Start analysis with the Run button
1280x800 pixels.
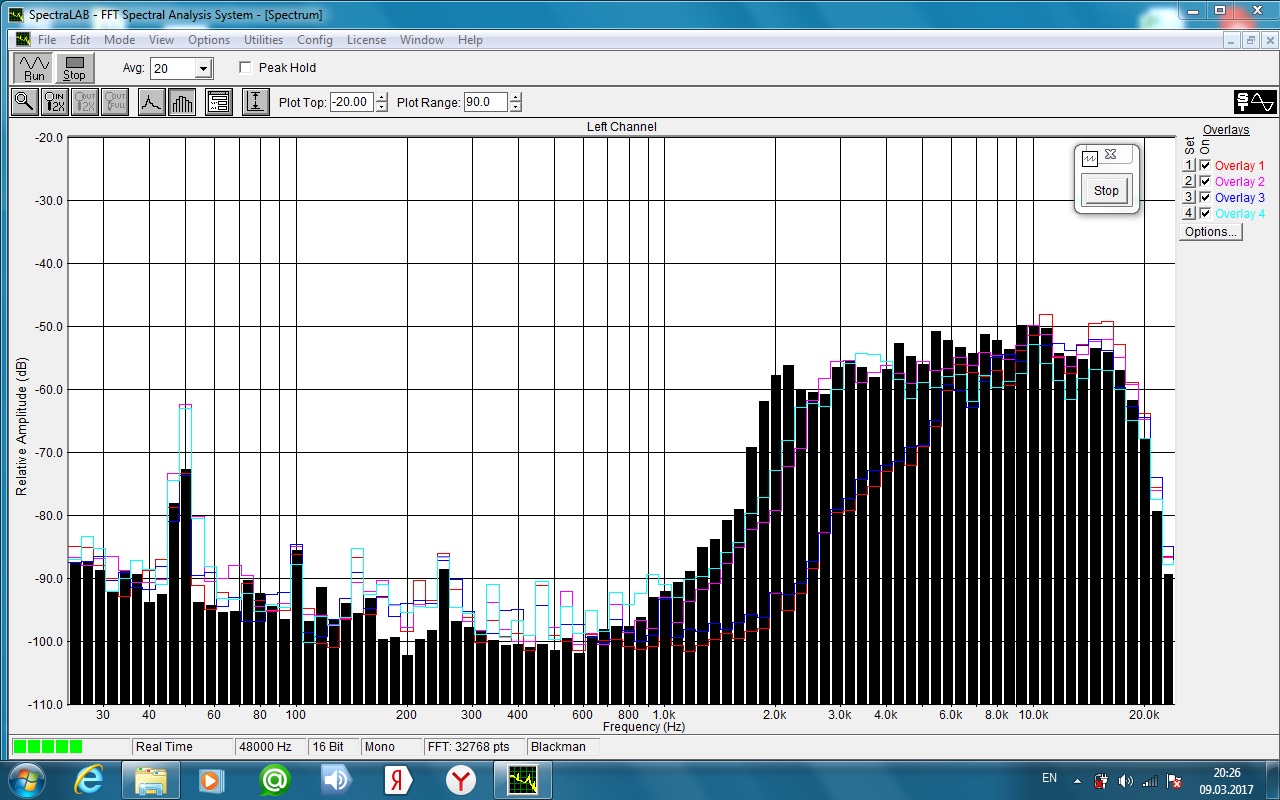34,68
